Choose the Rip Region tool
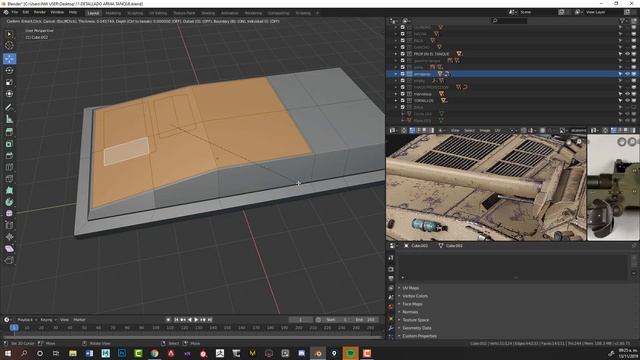Screen dimensions: 640x360 (x=9, y=260)
